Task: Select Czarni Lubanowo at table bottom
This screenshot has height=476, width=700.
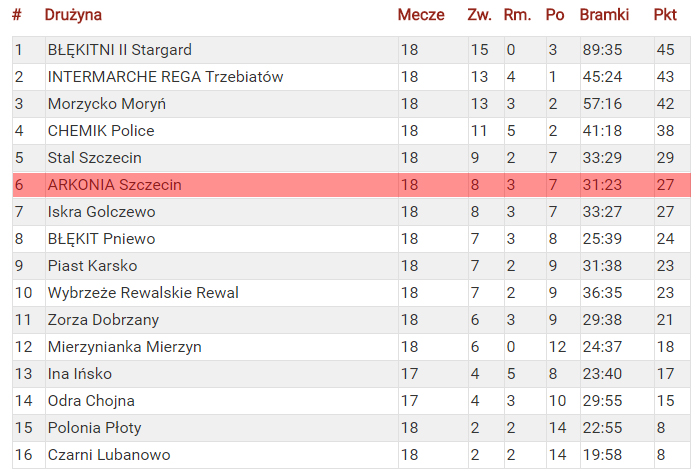Action: click(109, 455)
